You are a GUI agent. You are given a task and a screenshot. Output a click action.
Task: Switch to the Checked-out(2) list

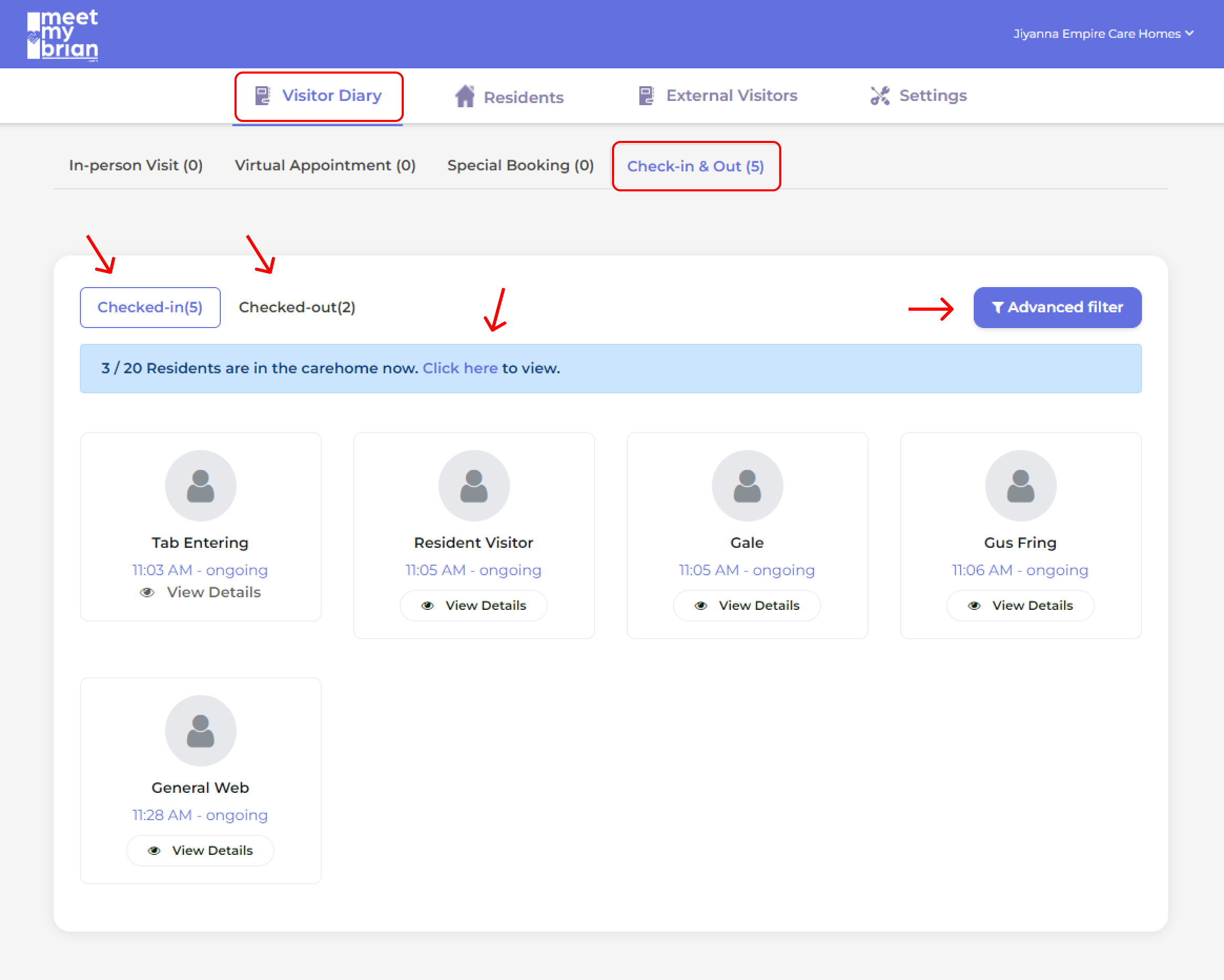click(297, 307)
